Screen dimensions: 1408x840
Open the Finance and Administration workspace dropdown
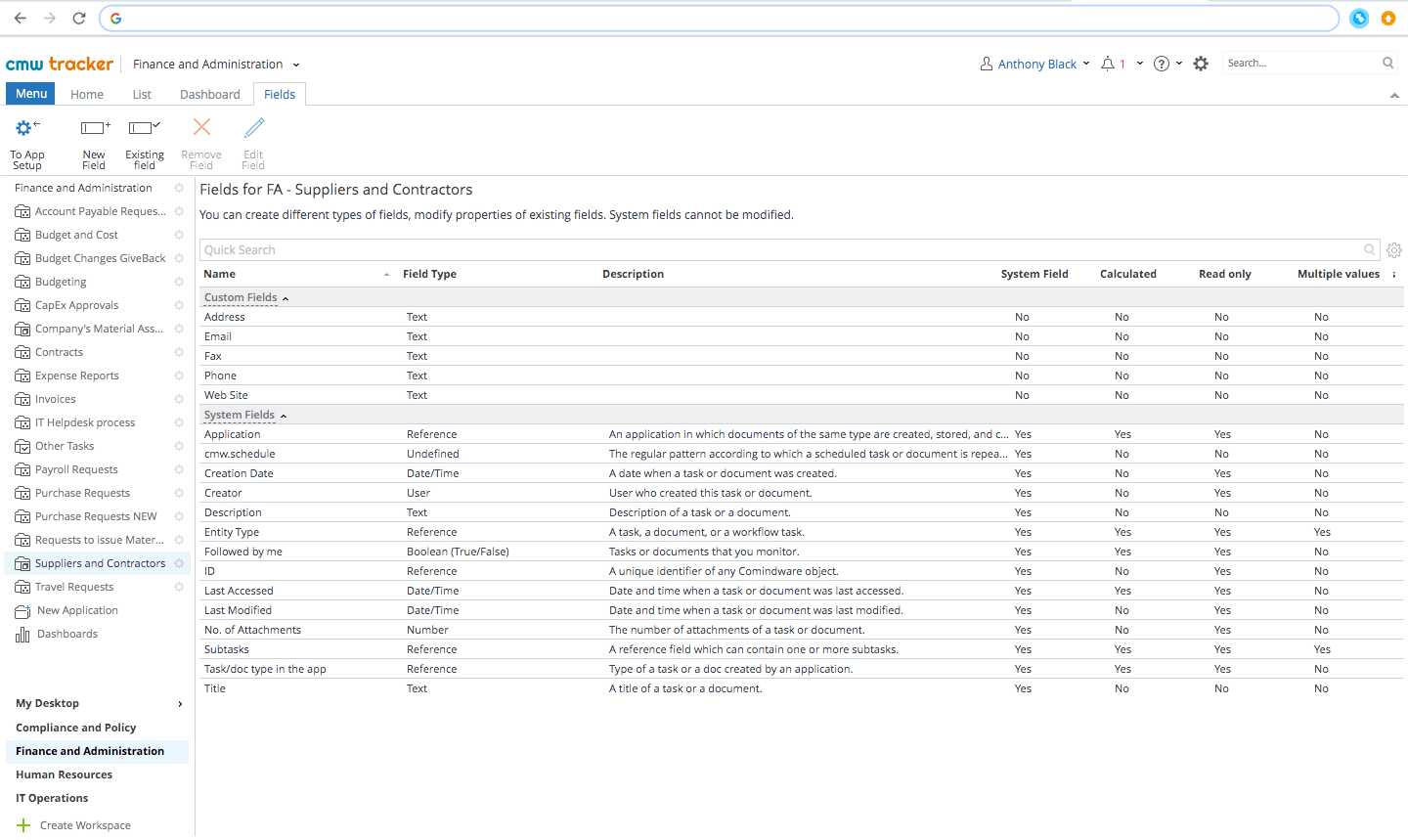pyautogui.click(x=296, y=65)
